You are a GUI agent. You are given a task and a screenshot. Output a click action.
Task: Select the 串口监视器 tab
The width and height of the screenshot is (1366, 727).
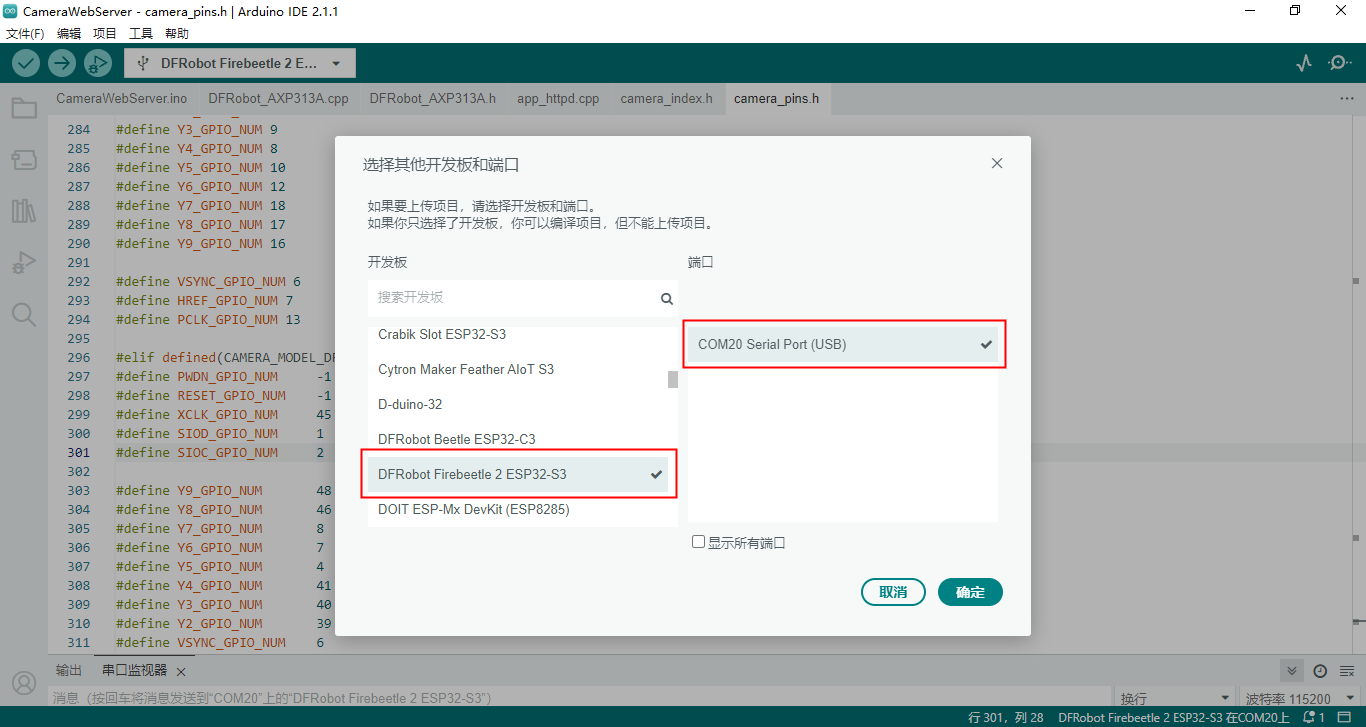[x=135, y=670]
